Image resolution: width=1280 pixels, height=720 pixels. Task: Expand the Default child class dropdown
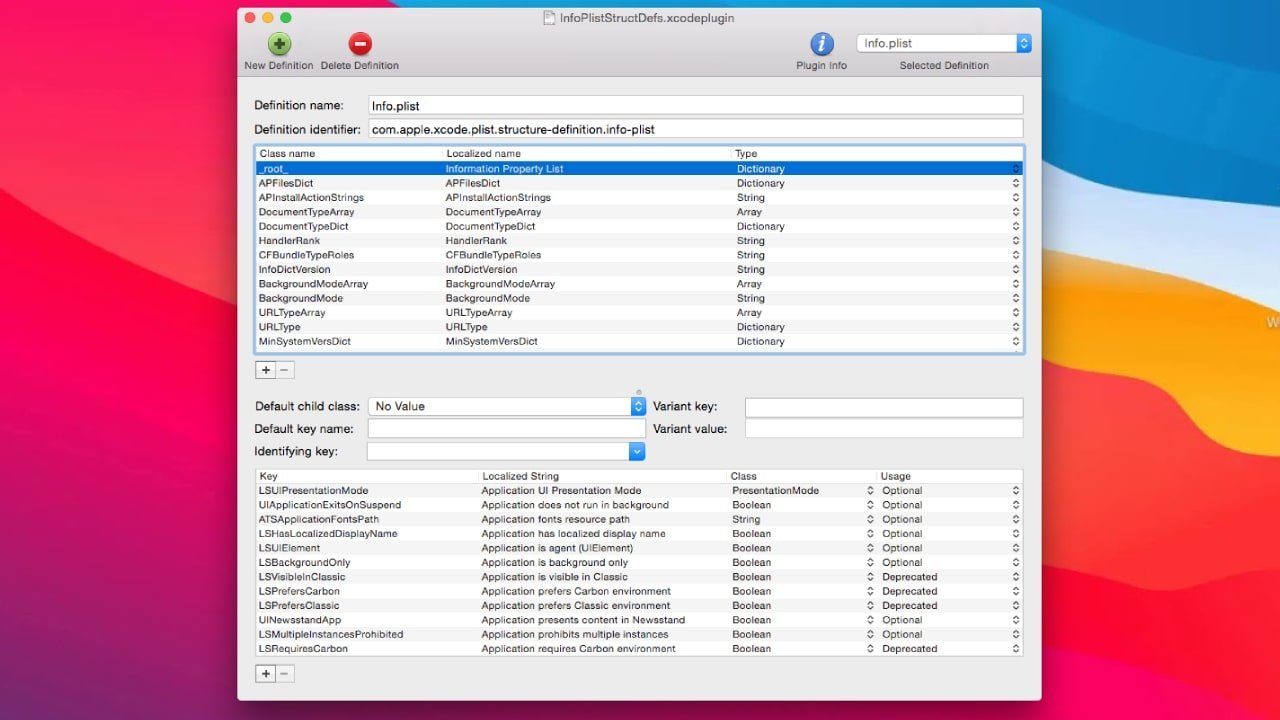pyautogui.click(x=638, y=406)
